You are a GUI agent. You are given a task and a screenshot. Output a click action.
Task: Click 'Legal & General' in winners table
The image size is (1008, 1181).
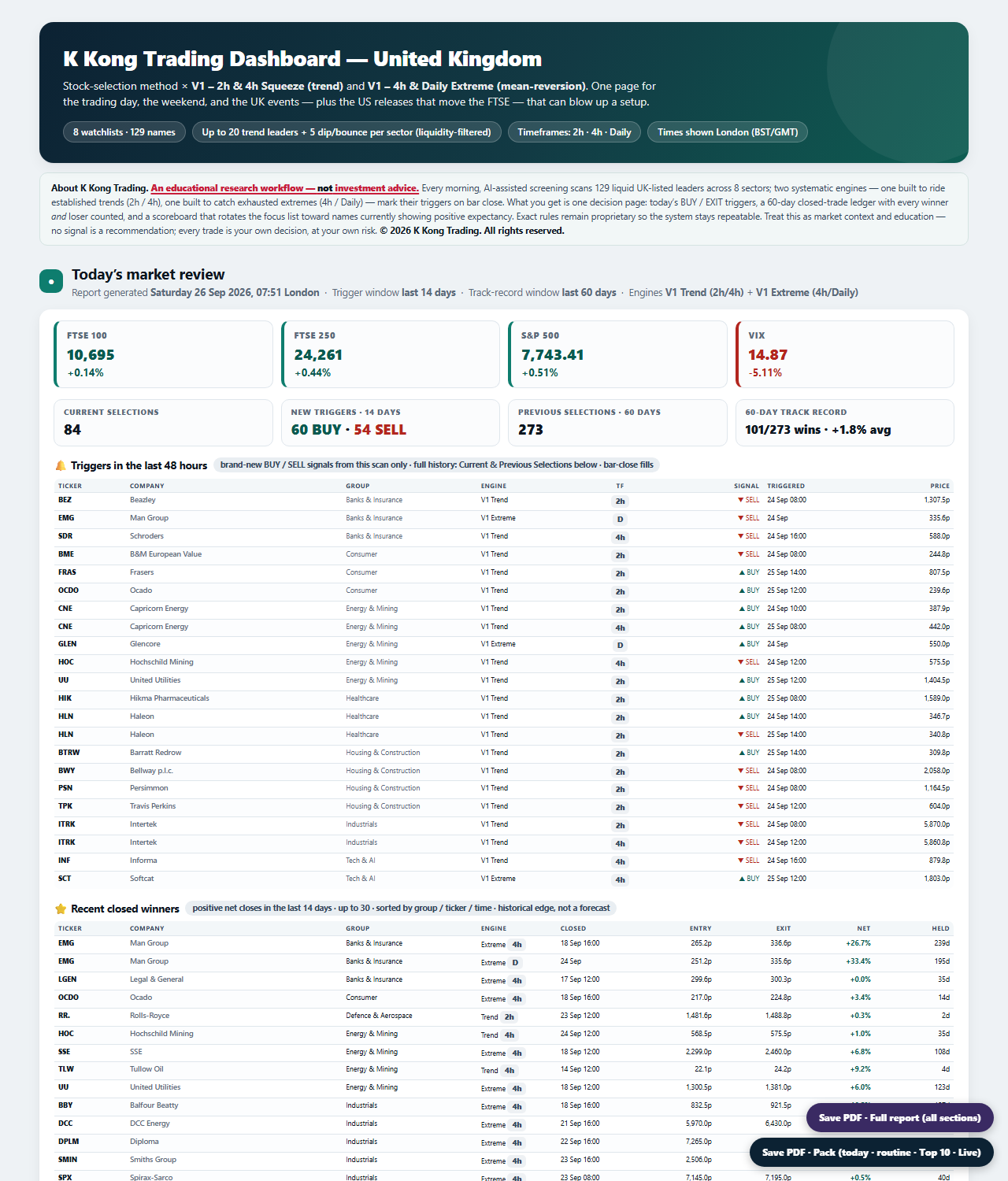pyautogui.click(x=157, y=979)
